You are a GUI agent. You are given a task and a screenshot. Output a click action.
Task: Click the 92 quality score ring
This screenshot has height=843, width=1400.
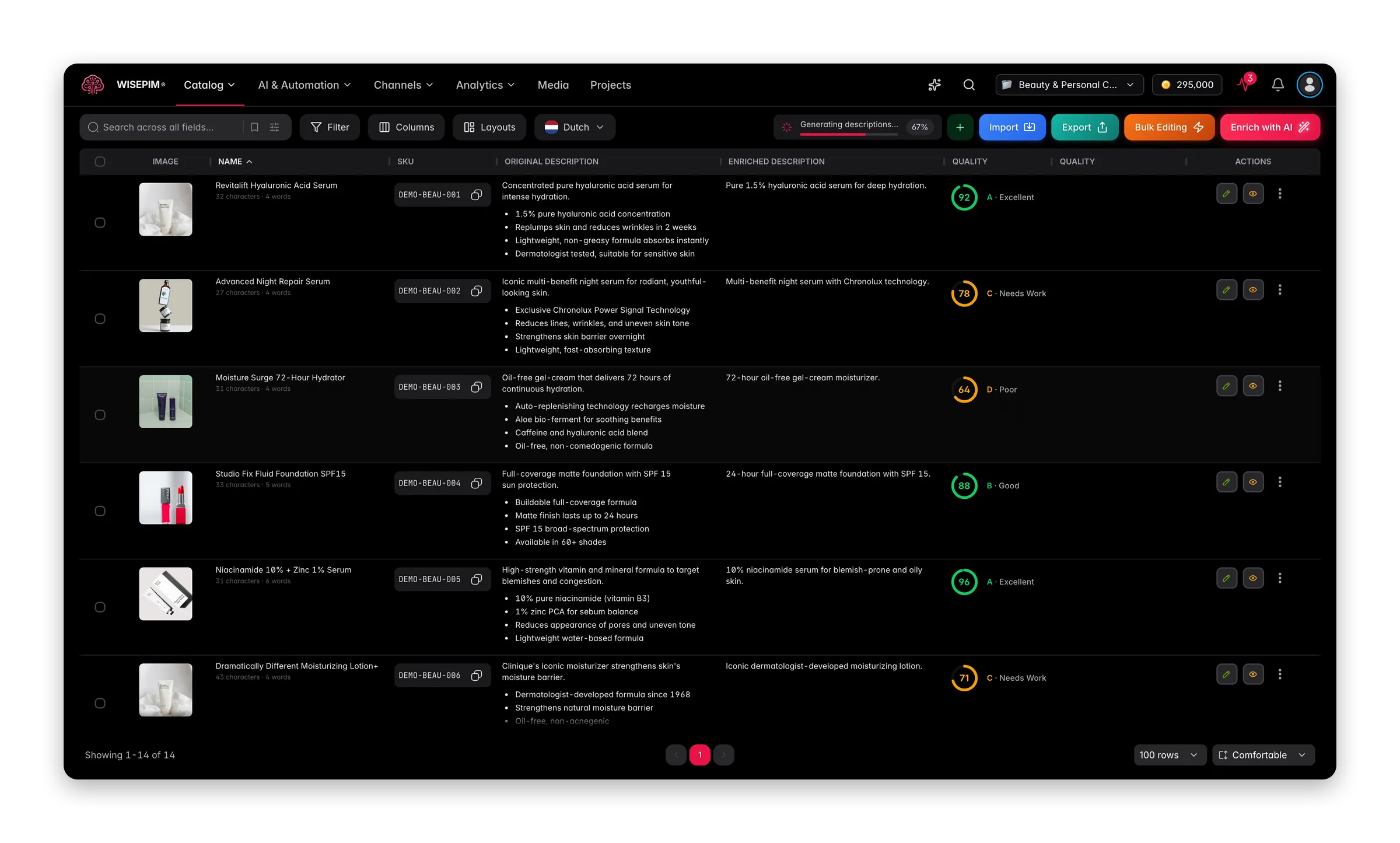964,197
